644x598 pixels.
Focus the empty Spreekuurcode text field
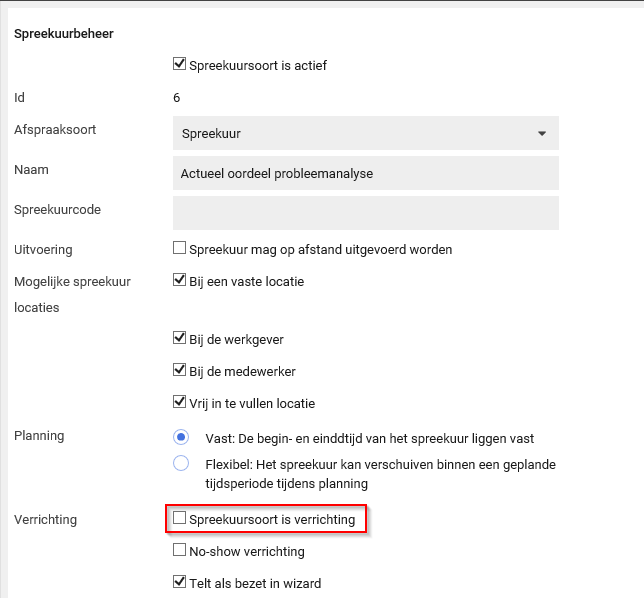pos(365,213)
